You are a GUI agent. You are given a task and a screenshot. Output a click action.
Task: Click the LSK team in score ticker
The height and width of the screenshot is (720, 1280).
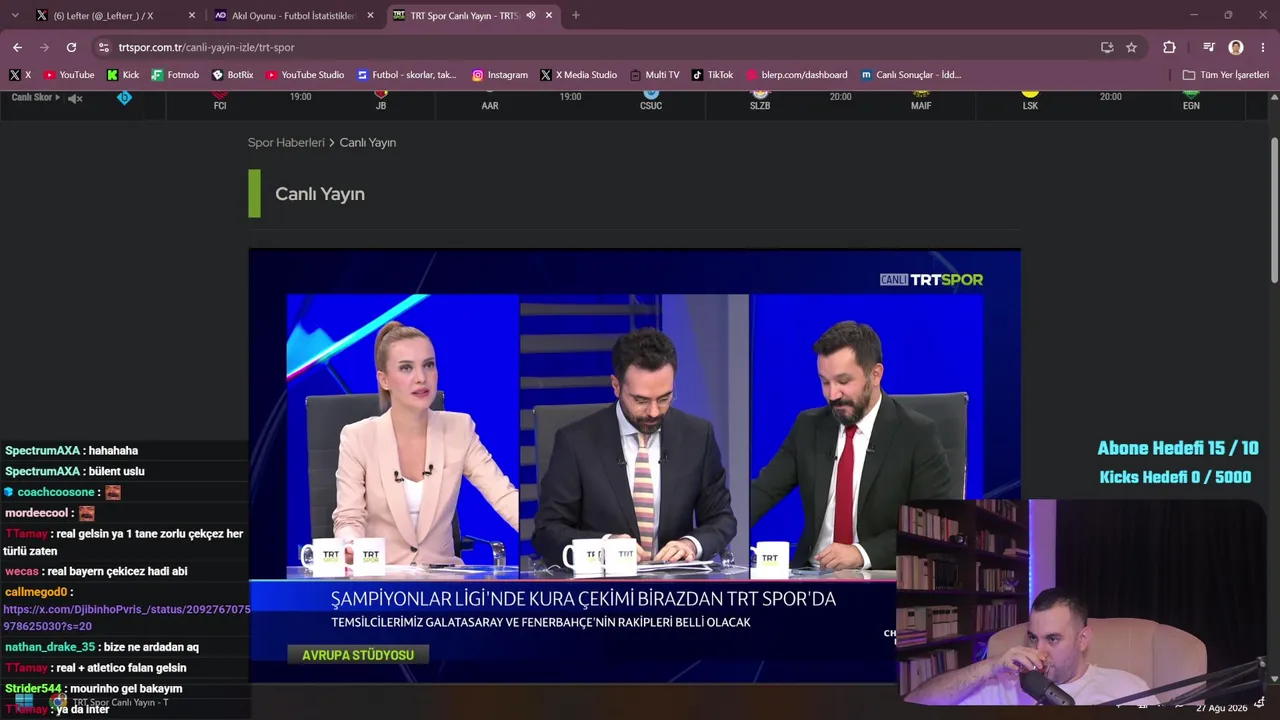1030,101
